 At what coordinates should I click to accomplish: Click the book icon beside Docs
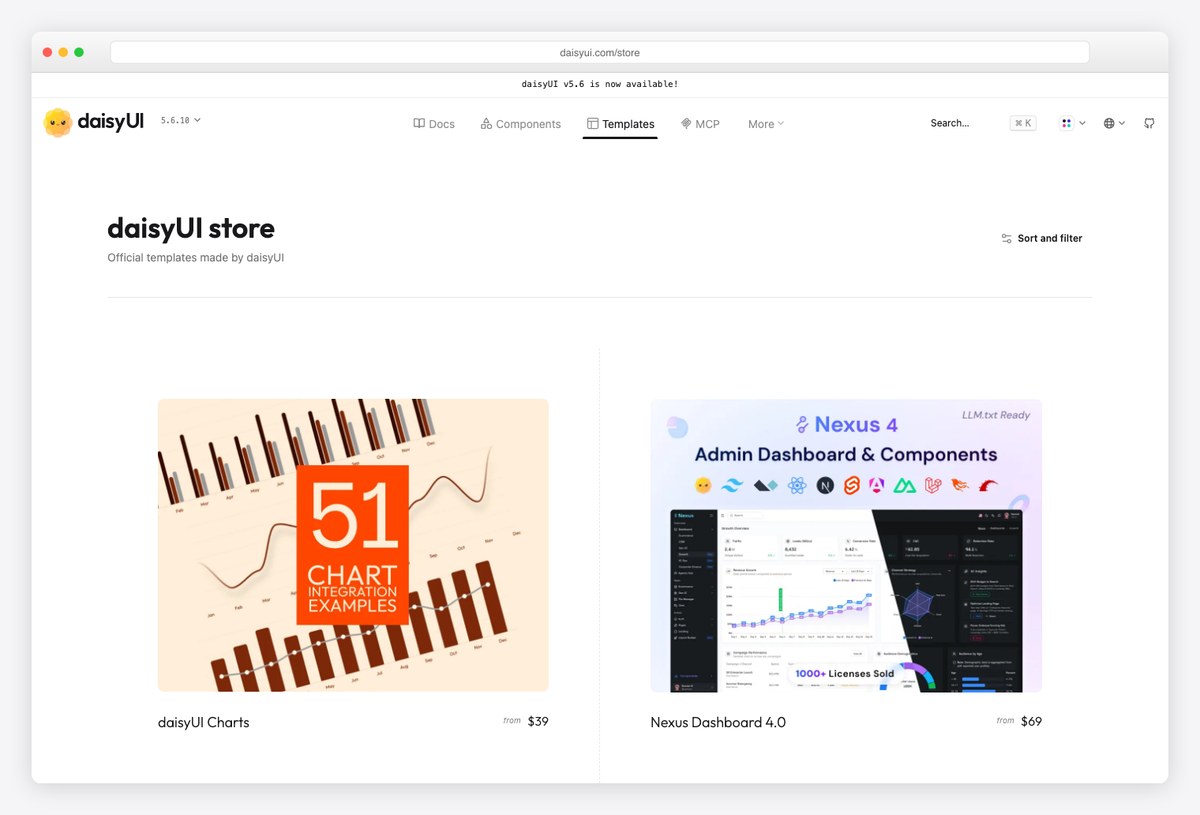click(x=419, y=124)
